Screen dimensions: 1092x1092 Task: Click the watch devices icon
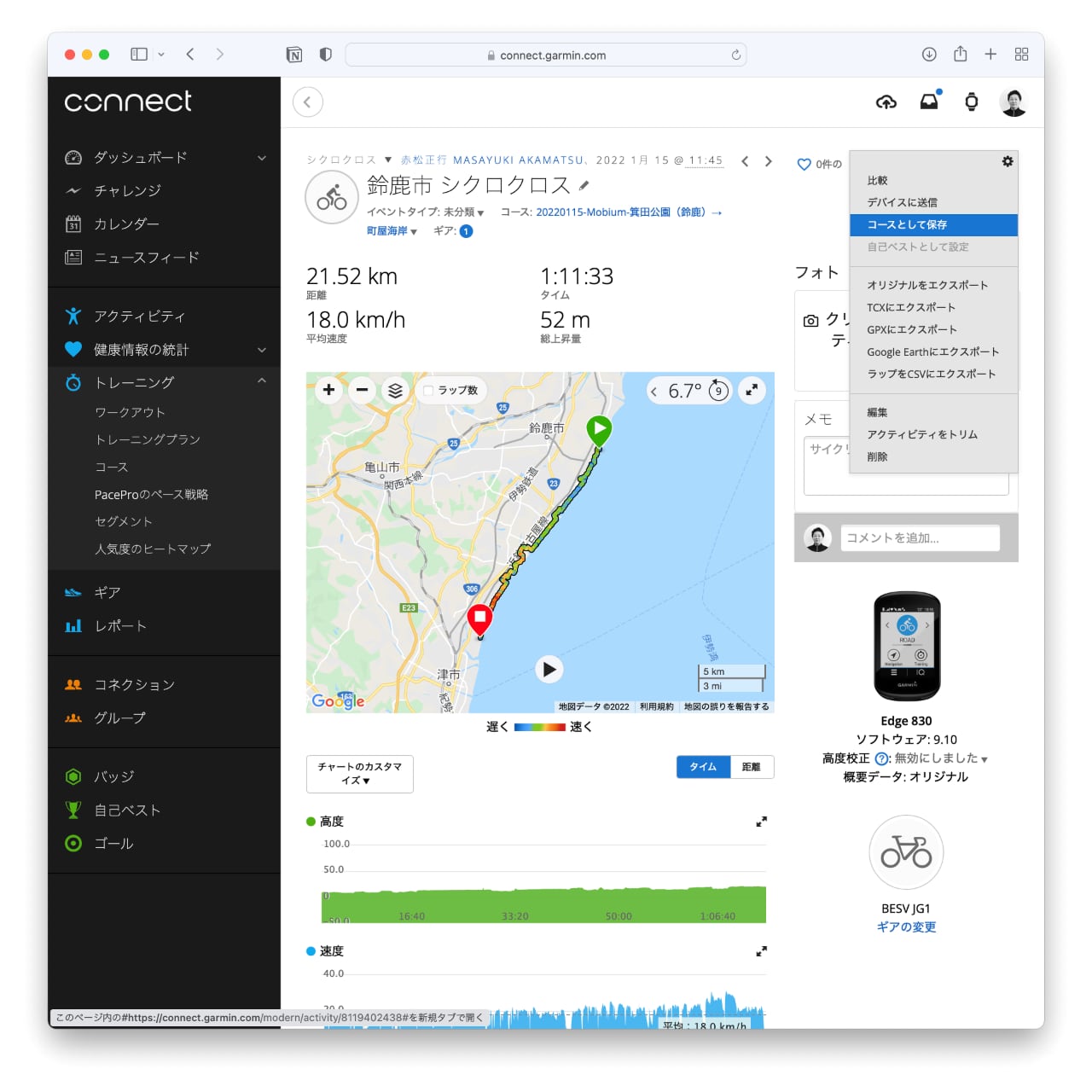coord(971,102)
